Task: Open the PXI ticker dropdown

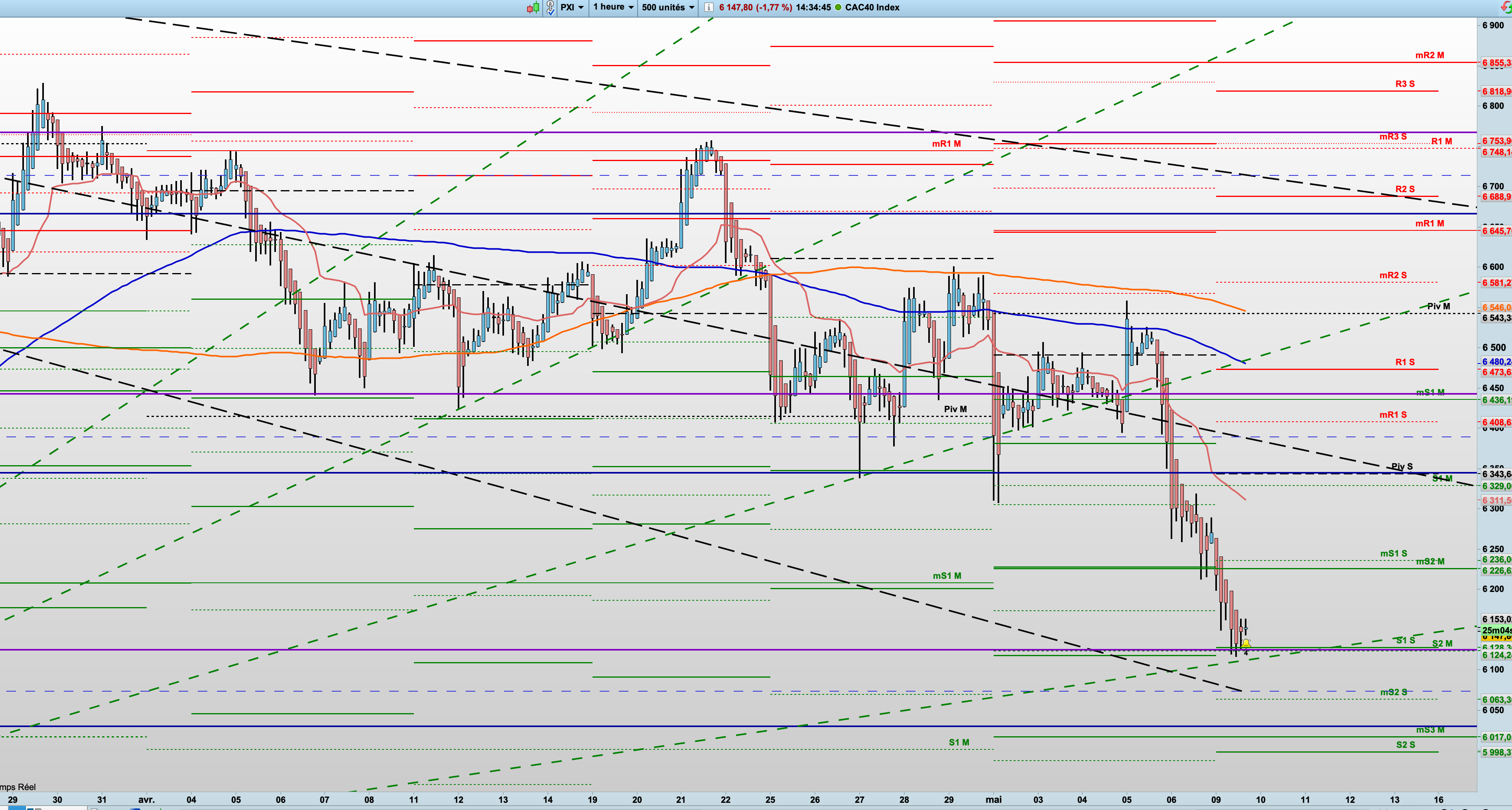Action: tap(572, 8)
